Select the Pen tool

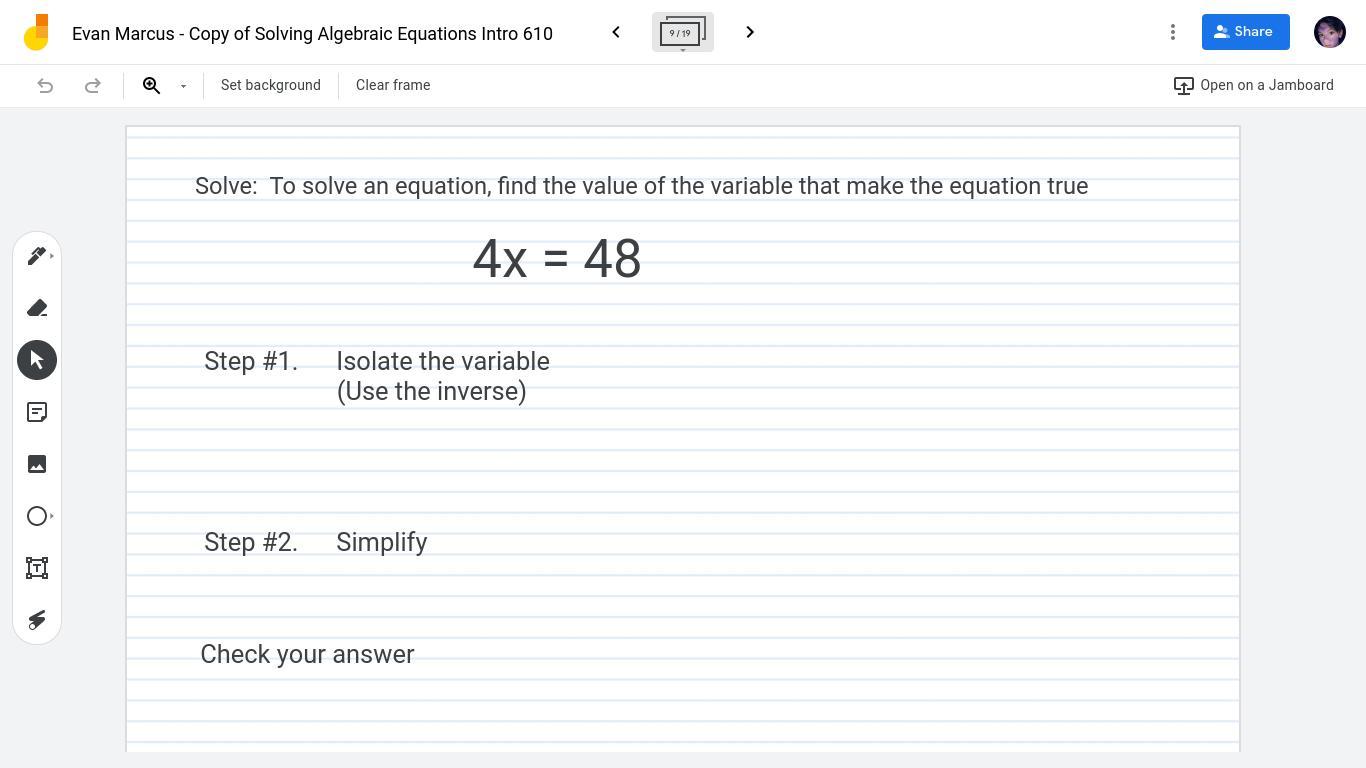tap(37, 256)
